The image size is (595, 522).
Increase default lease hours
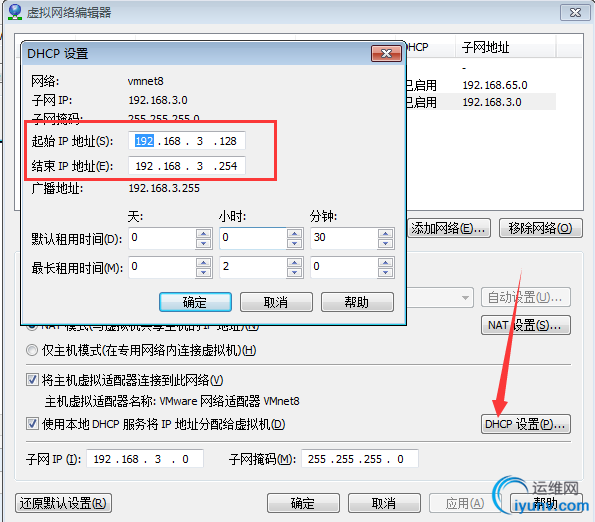[x=295, y=233]
